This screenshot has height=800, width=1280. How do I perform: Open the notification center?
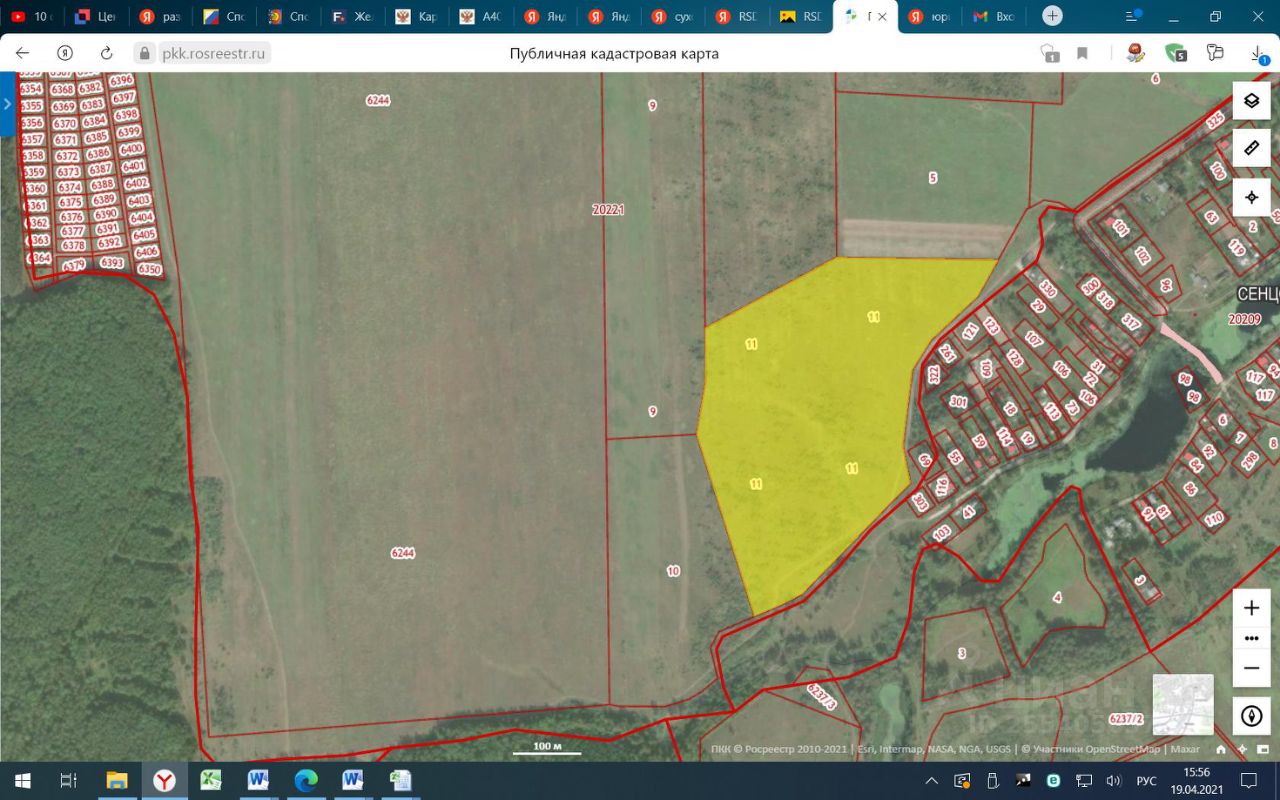[1250, 780]
